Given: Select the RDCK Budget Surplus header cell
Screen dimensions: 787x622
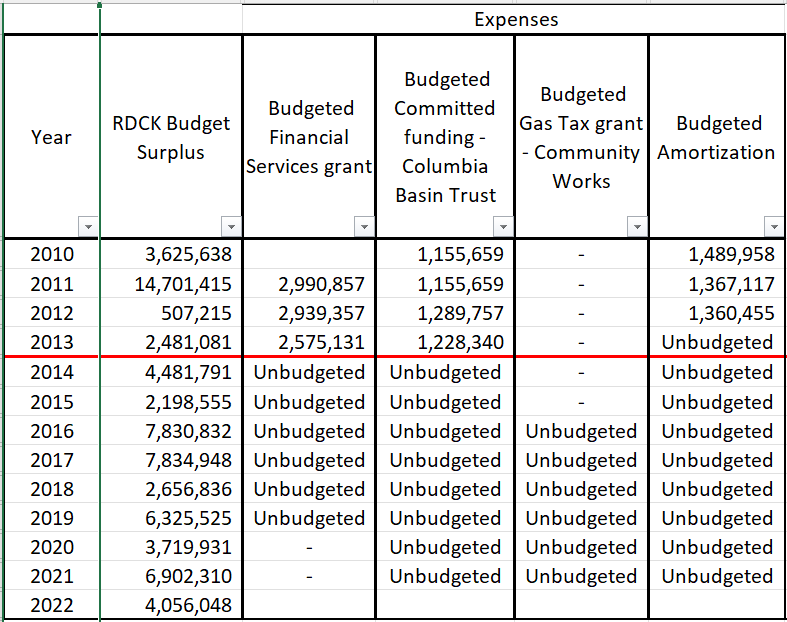Looking at the screenshot, I should tap(171, 137).
